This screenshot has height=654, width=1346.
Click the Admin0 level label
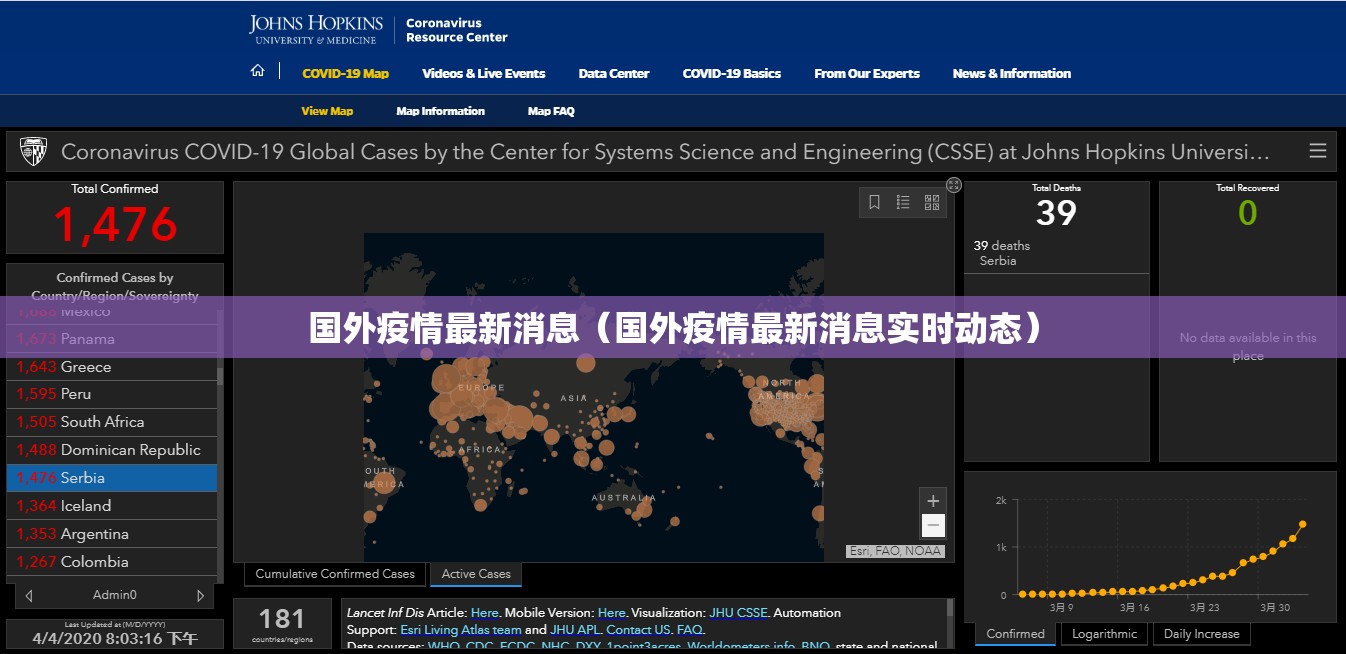(115, 595)
